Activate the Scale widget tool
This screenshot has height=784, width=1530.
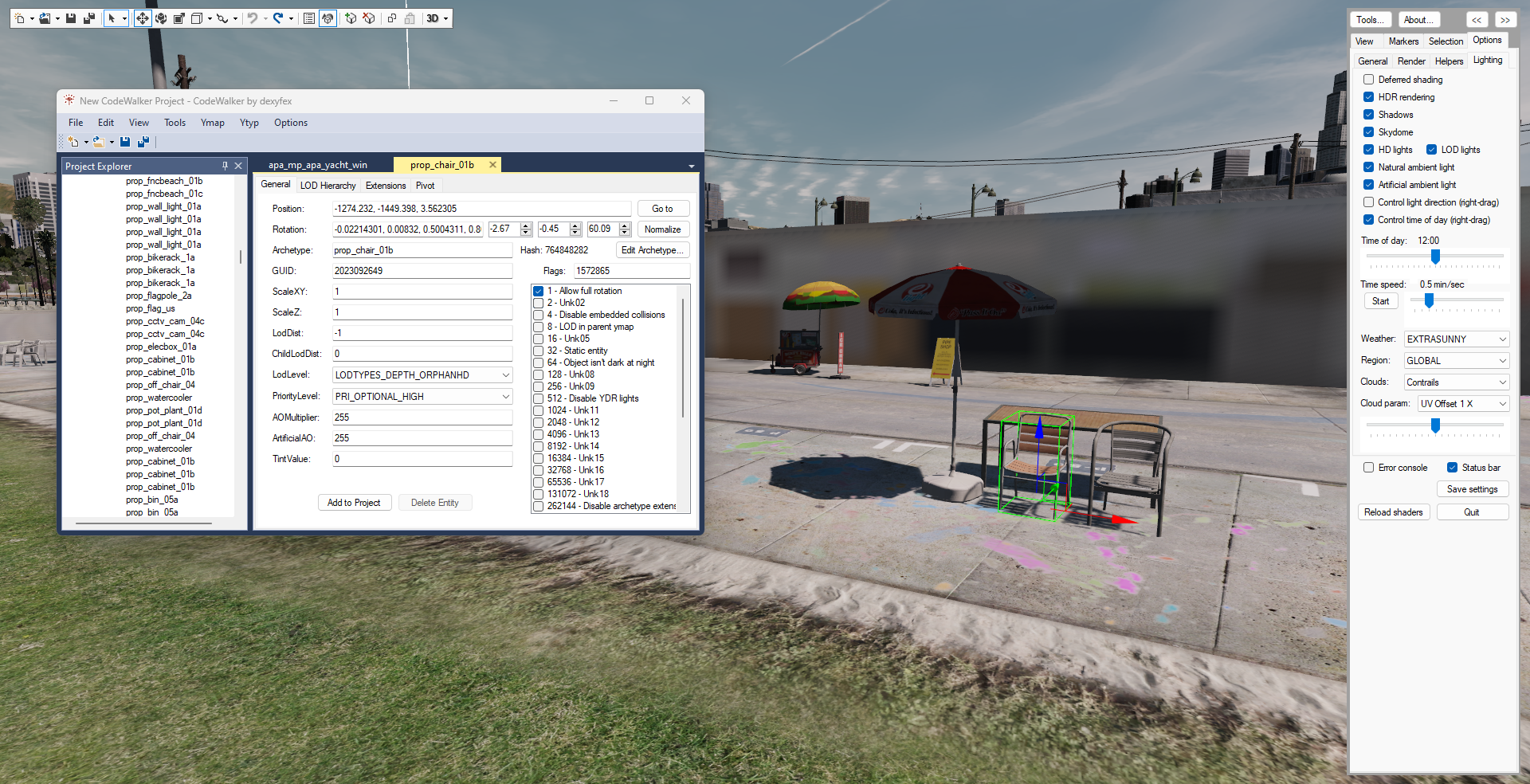tap(179, 18)
